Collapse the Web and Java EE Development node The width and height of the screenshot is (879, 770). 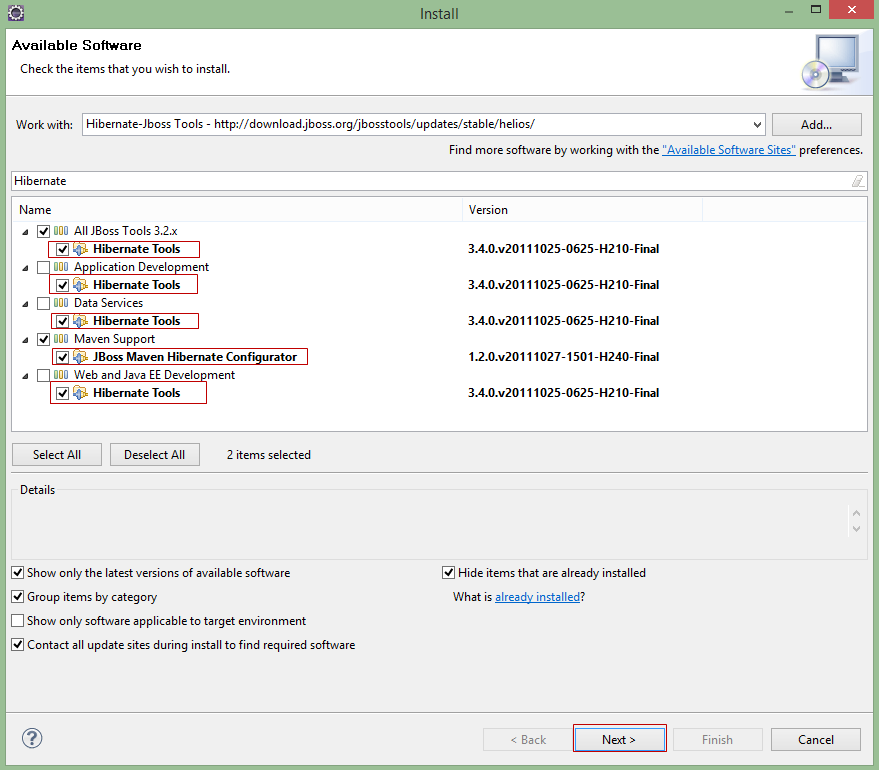pyautogui.click(x=25, y=376)
